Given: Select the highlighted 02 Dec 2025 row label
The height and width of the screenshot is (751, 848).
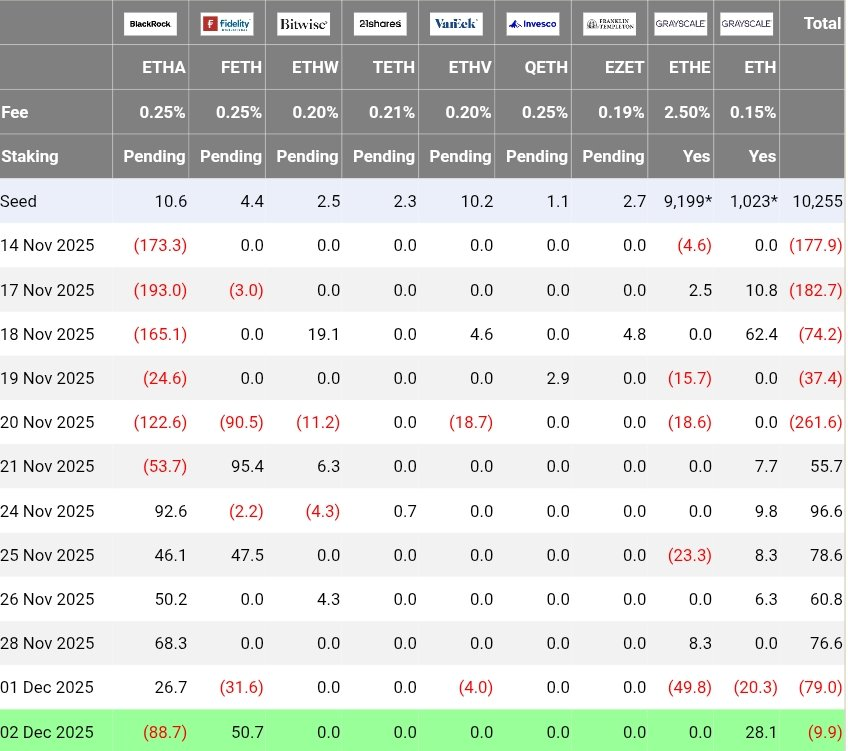Looking at the screenshot, I should tap(47, 732).
